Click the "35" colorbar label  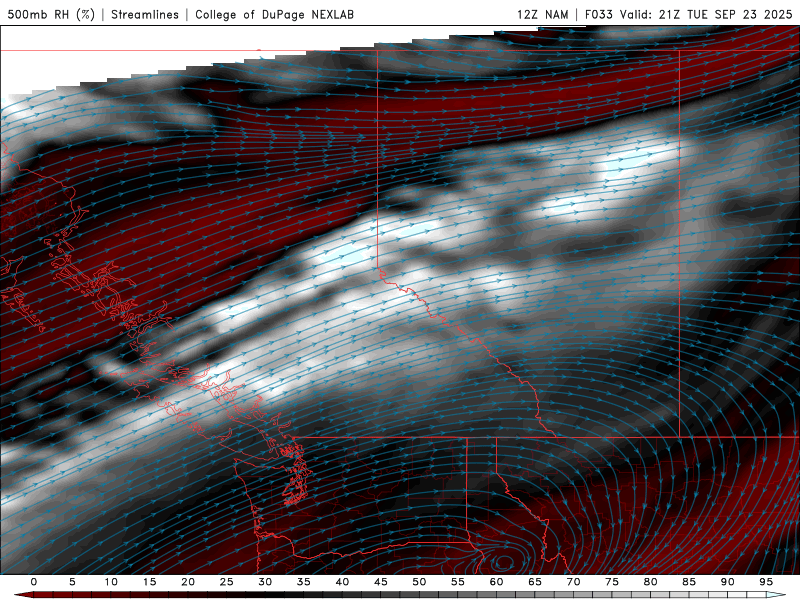(304, 582)
